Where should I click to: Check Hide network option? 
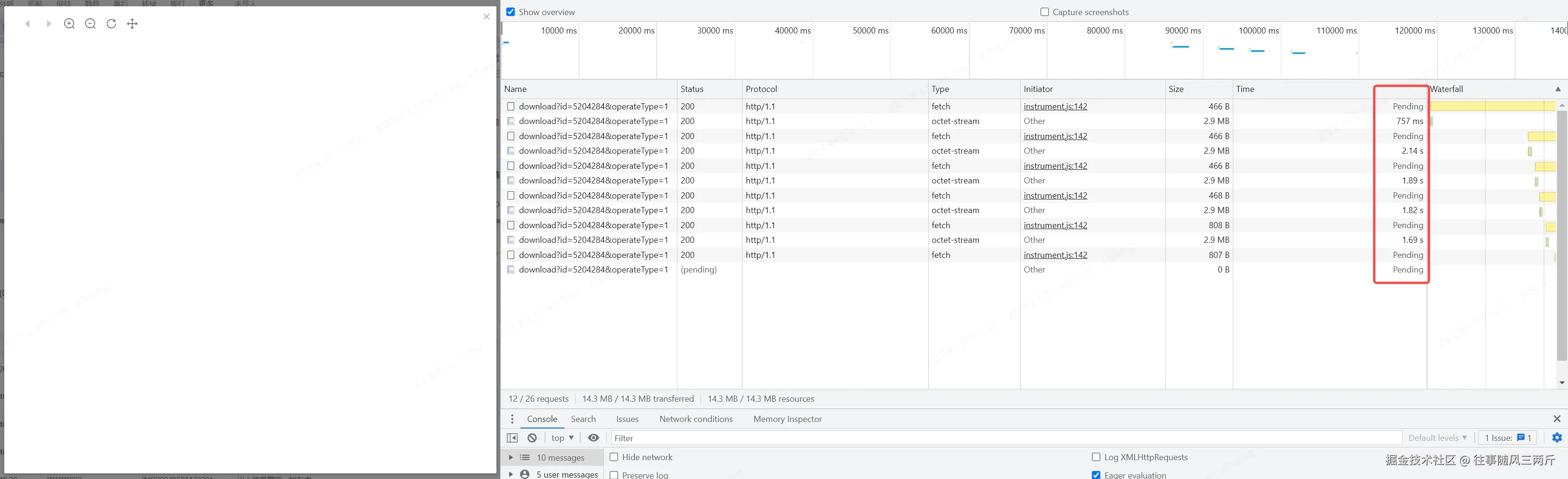(613, 457)
